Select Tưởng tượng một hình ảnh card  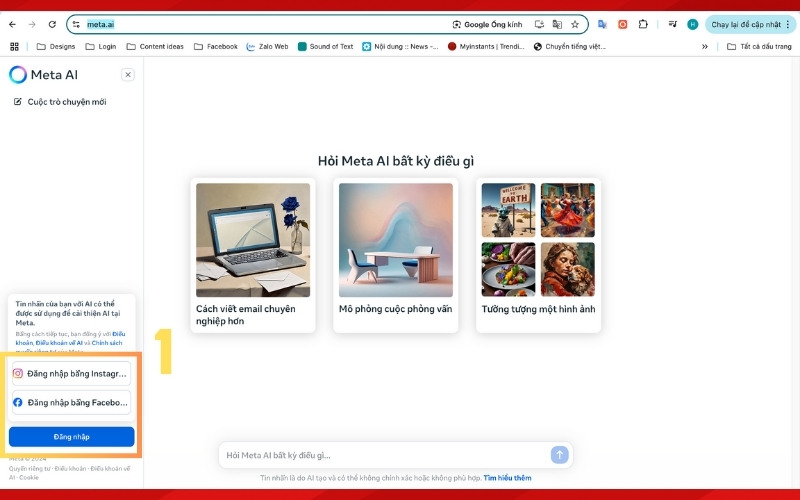pos(538,255)
